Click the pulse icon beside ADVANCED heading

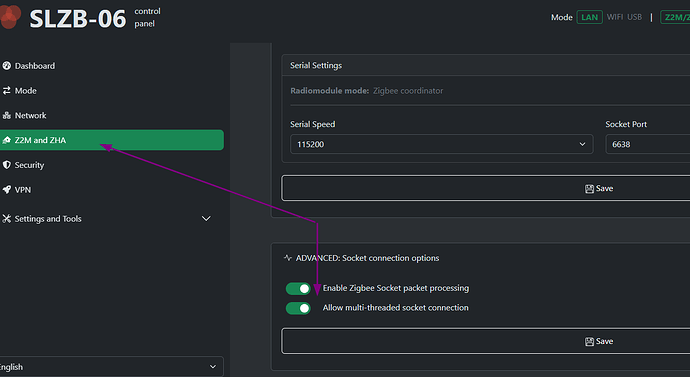288,258
